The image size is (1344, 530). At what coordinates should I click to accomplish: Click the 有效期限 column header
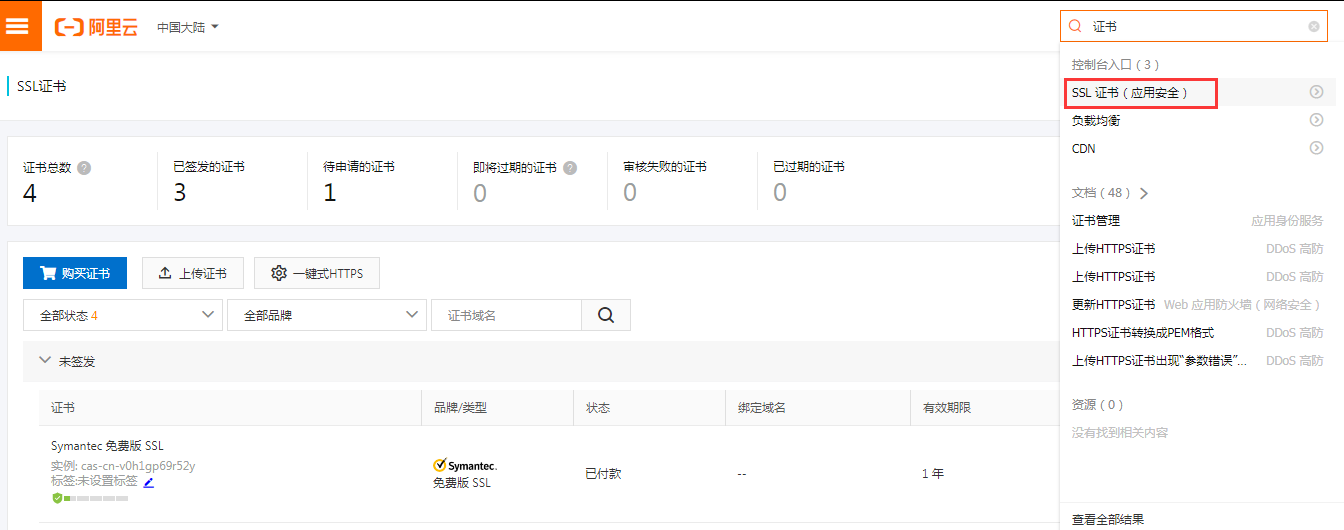pos(947,408)
